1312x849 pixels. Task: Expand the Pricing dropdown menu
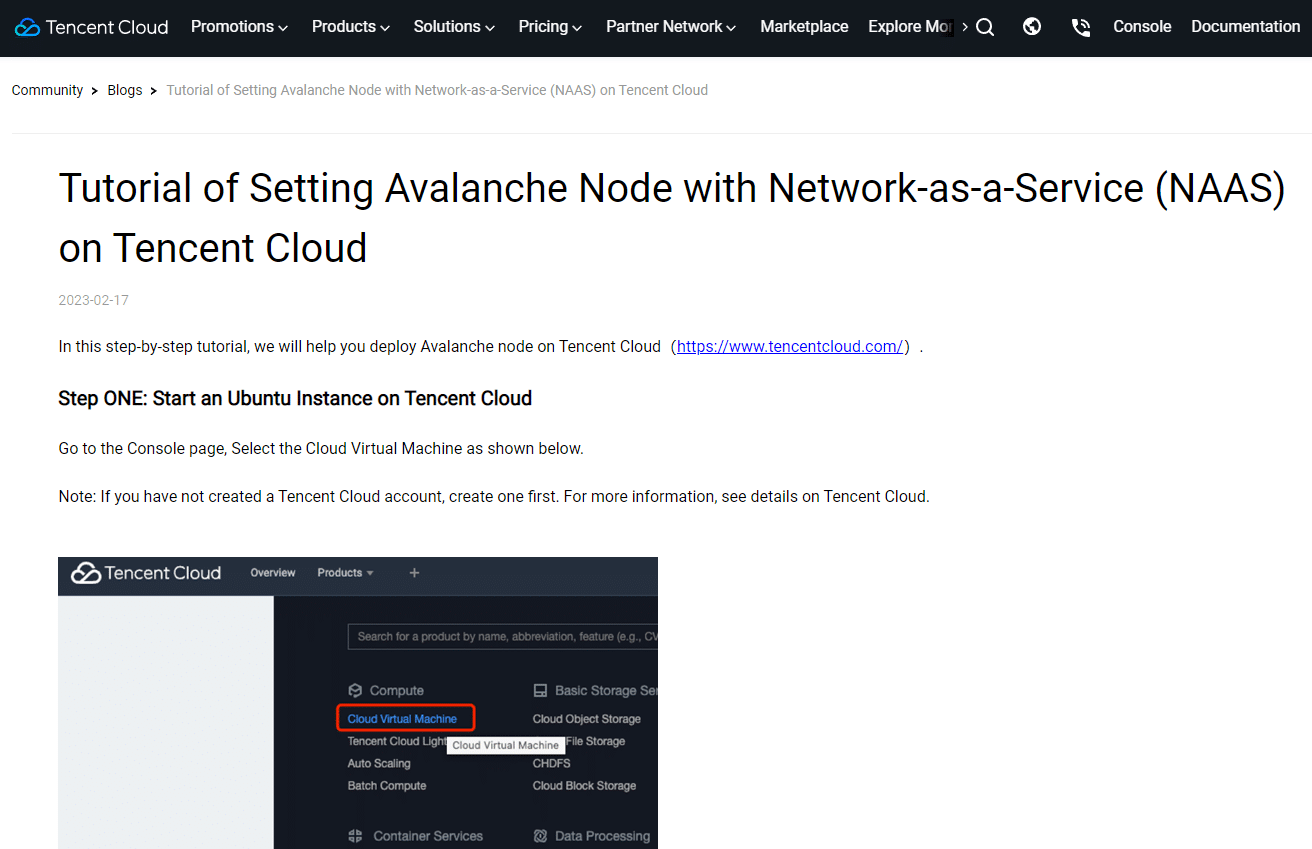click(549, 27)
